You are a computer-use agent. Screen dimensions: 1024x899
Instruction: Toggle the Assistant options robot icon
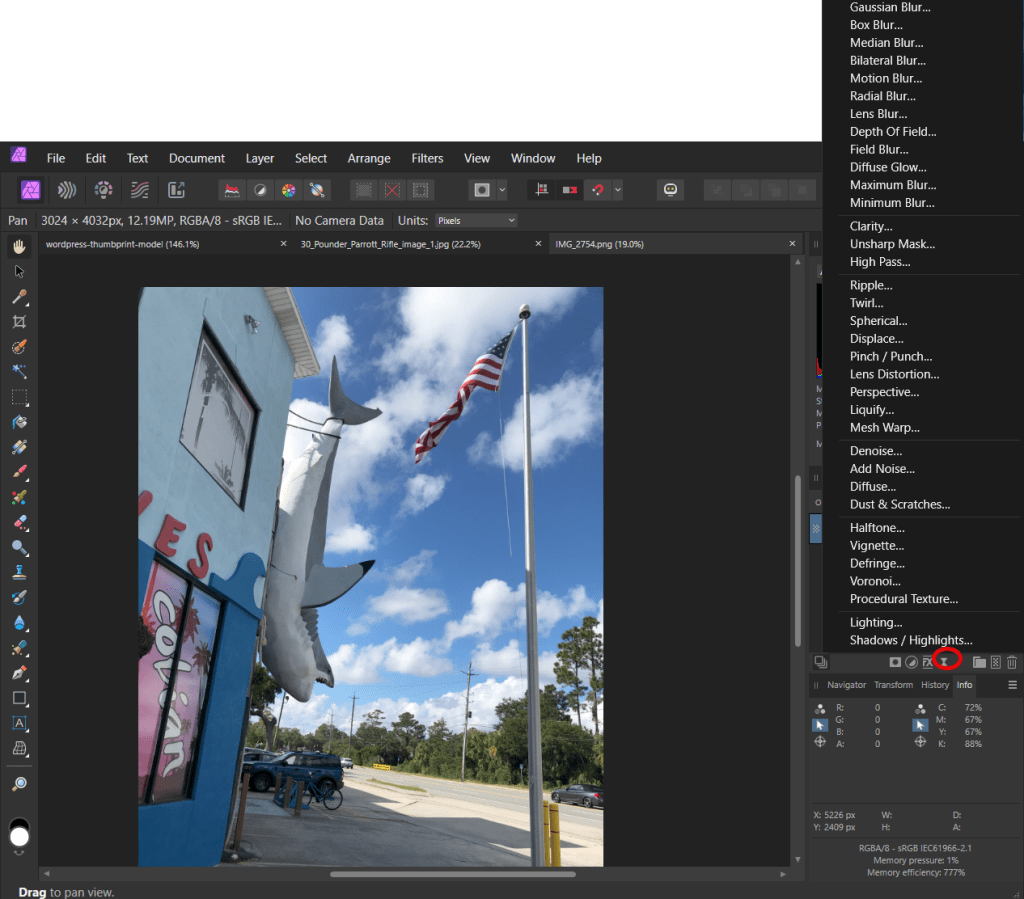[670, 190]
